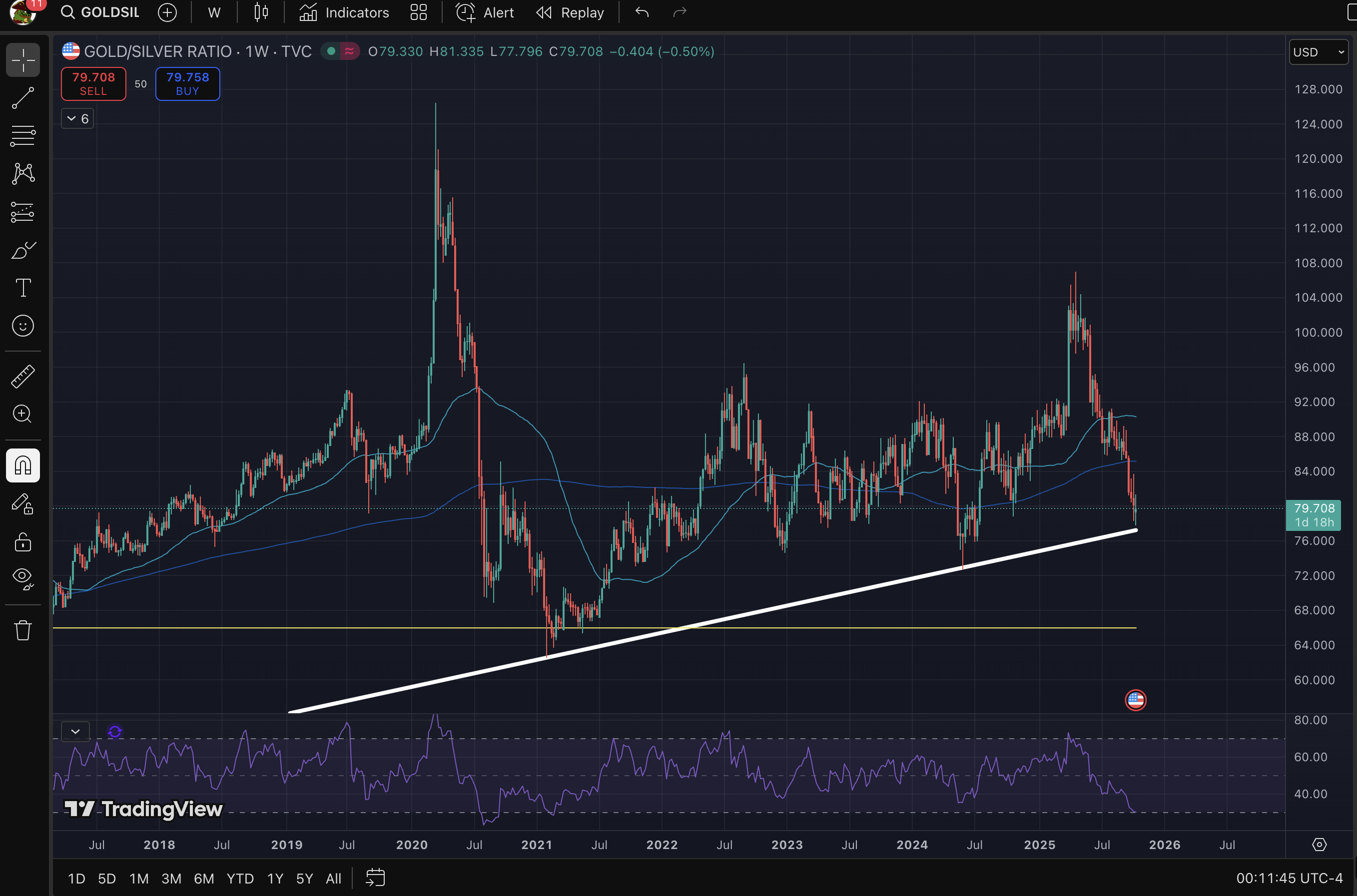The height and width of the screenshot is (896, 1357).
Task: Select the trend line drawing tool
Action: 23,98
